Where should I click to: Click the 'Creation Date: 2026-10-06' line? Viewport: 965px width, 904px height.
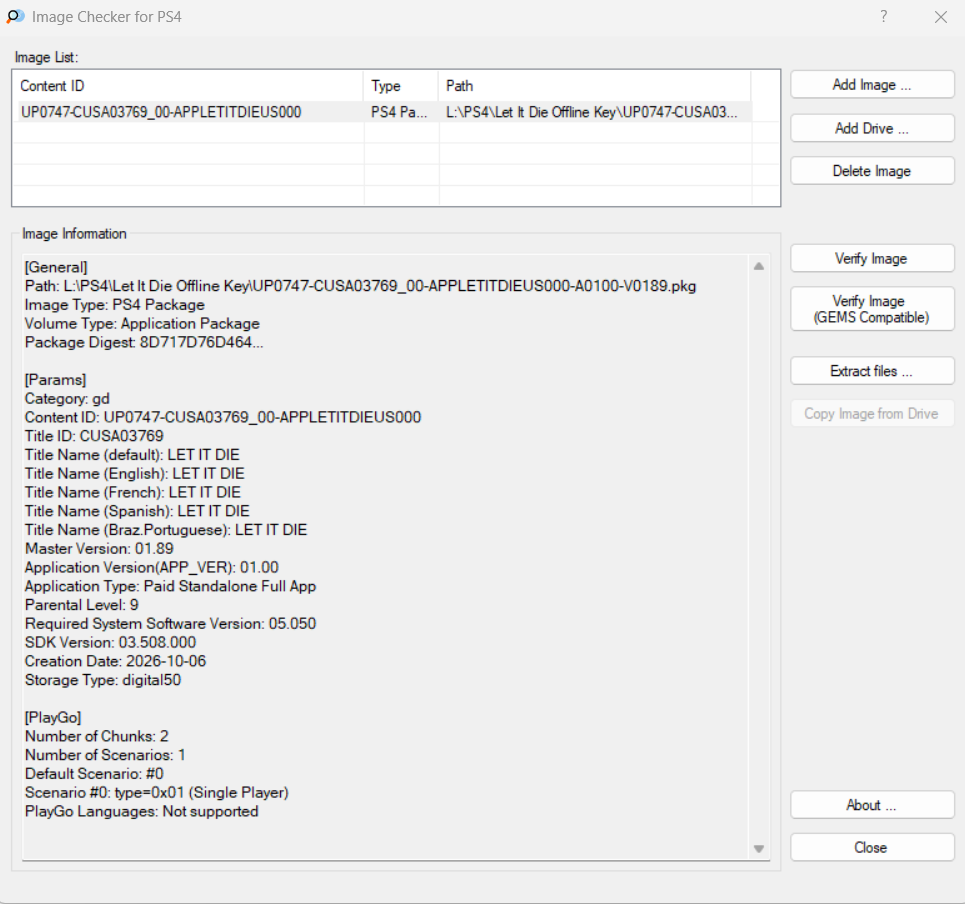[x=116, y=662]
